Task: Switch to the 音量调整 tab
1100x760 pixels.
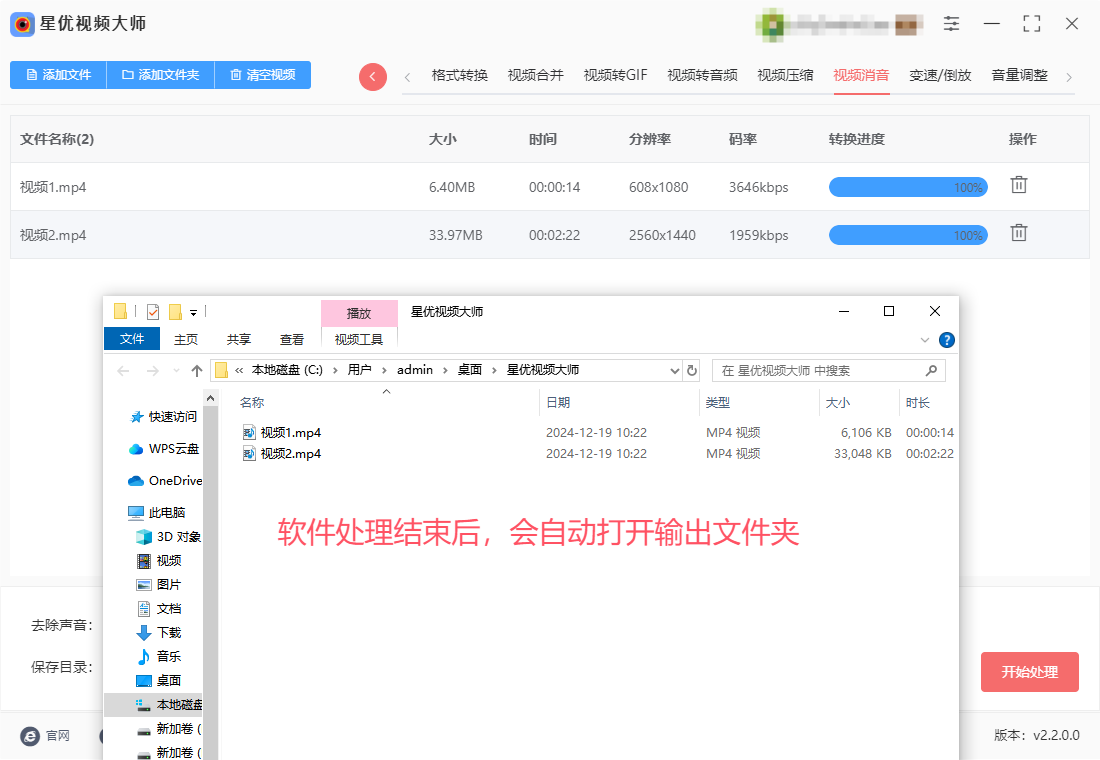Action: (x=1020, y=75)
